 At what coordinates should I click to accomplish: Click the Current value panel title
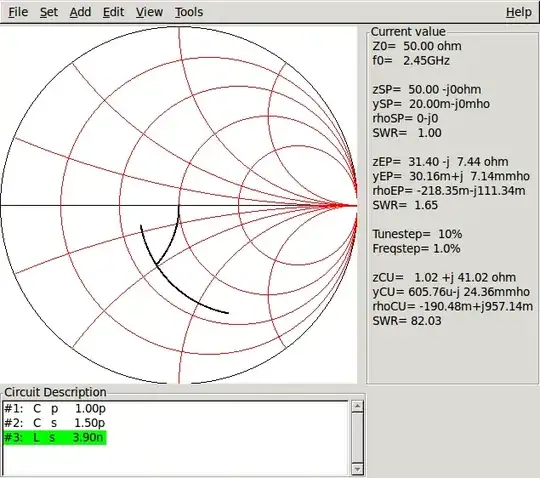tap(408, 32)
